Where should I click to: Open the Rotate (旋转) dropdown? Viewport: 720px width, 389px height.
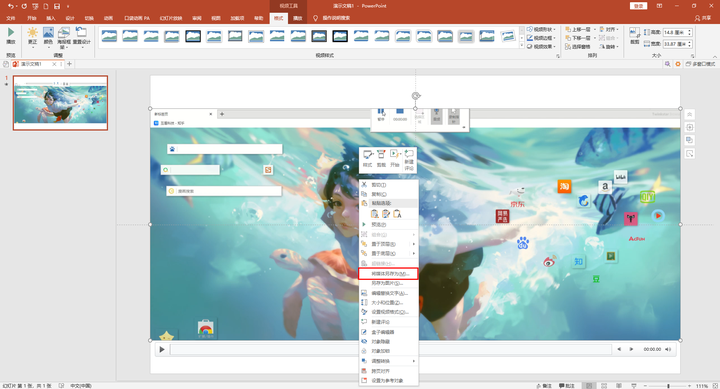tap(609, 46)
